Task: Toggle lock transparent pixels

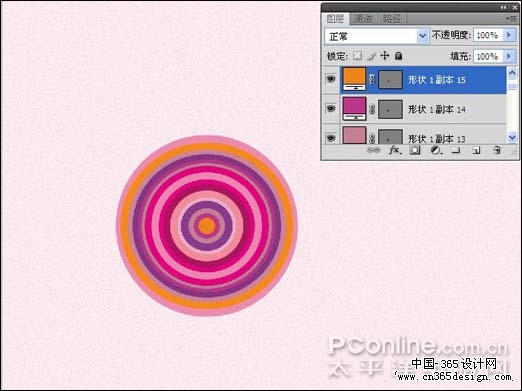Action: click(x=357, y=56)
